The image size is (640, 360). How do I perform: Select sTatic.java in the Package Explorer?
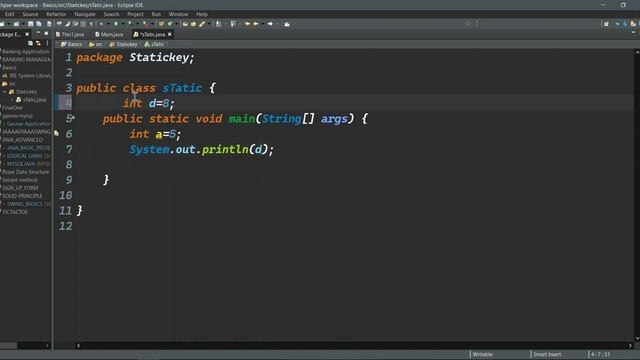pos(31,100)
